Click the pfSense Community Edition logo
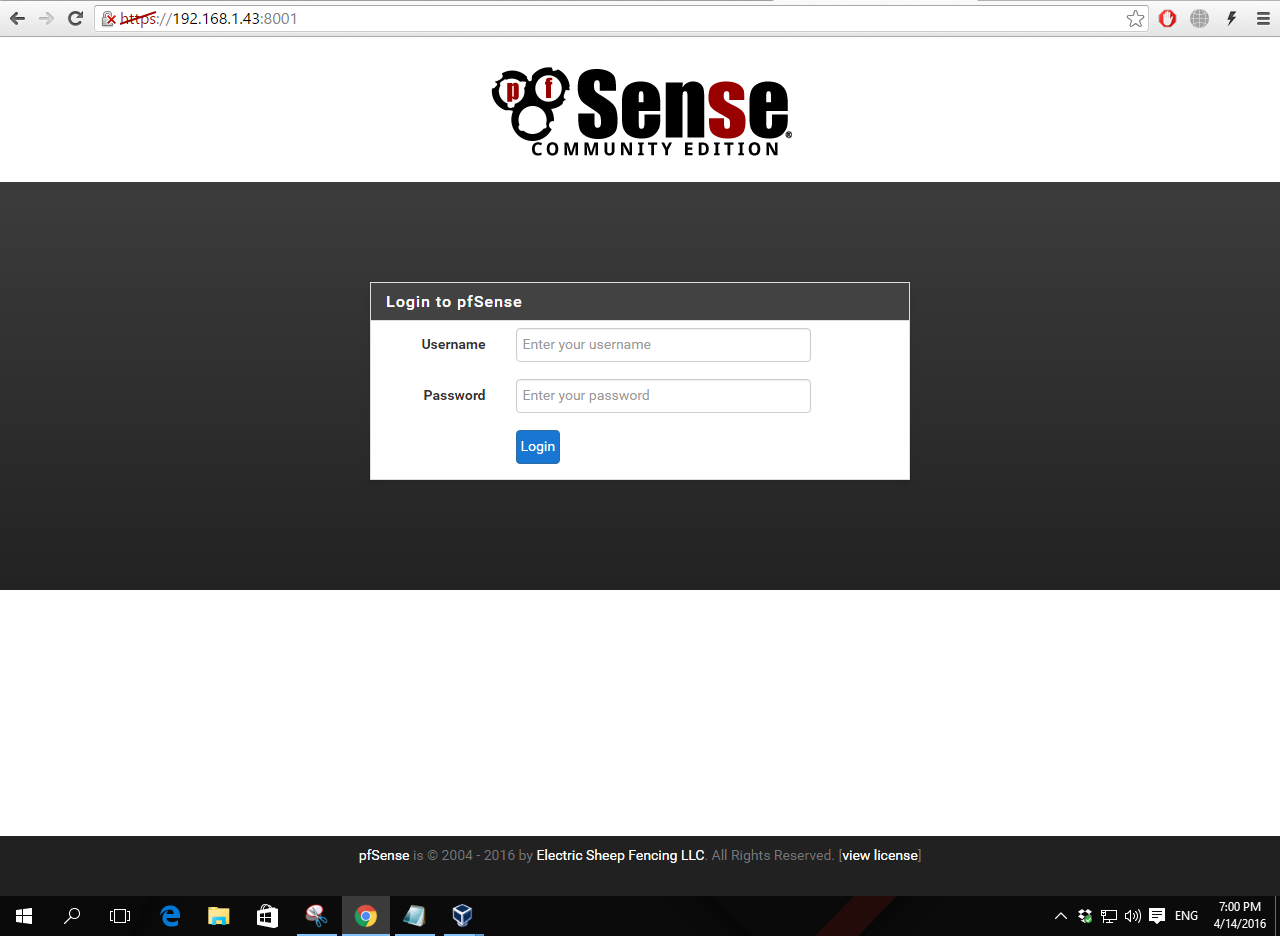1280x936 pixels. 641,111
